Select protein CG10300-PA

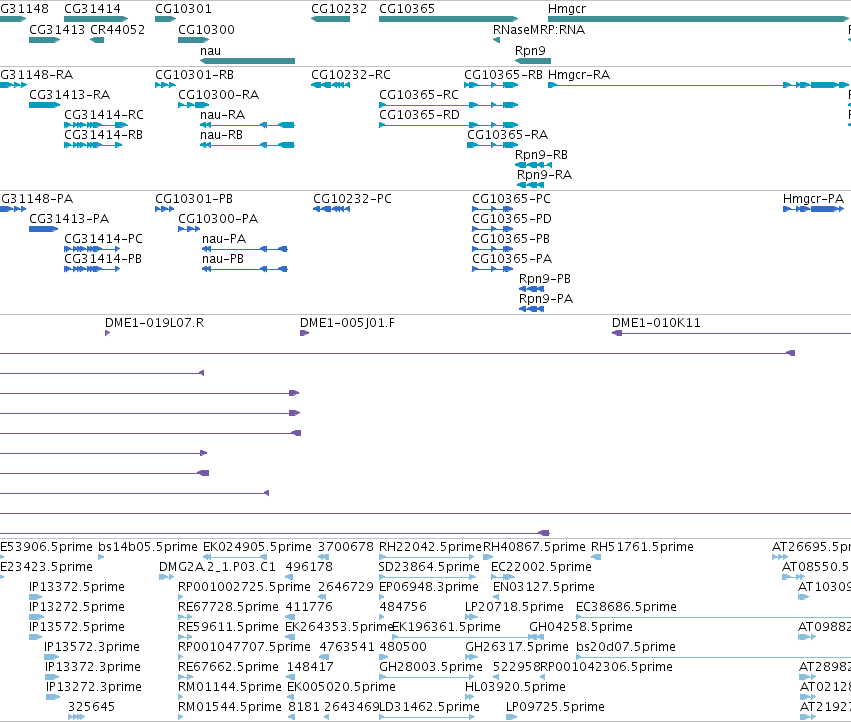(x=189, y=229)
